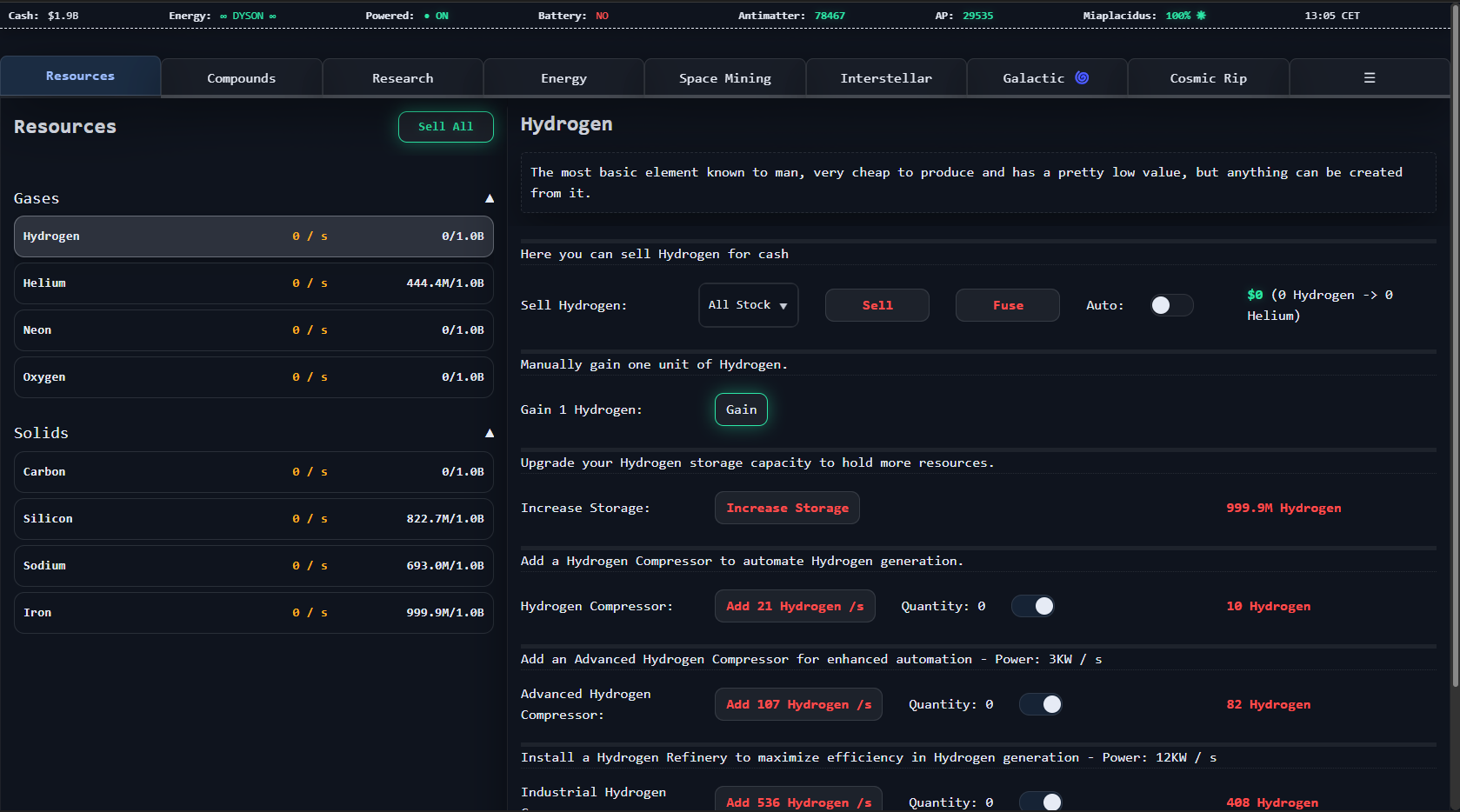The image size is (1460, 812).
Task: Click the Miaplacidus star icon
Action: pos(1201,16)
